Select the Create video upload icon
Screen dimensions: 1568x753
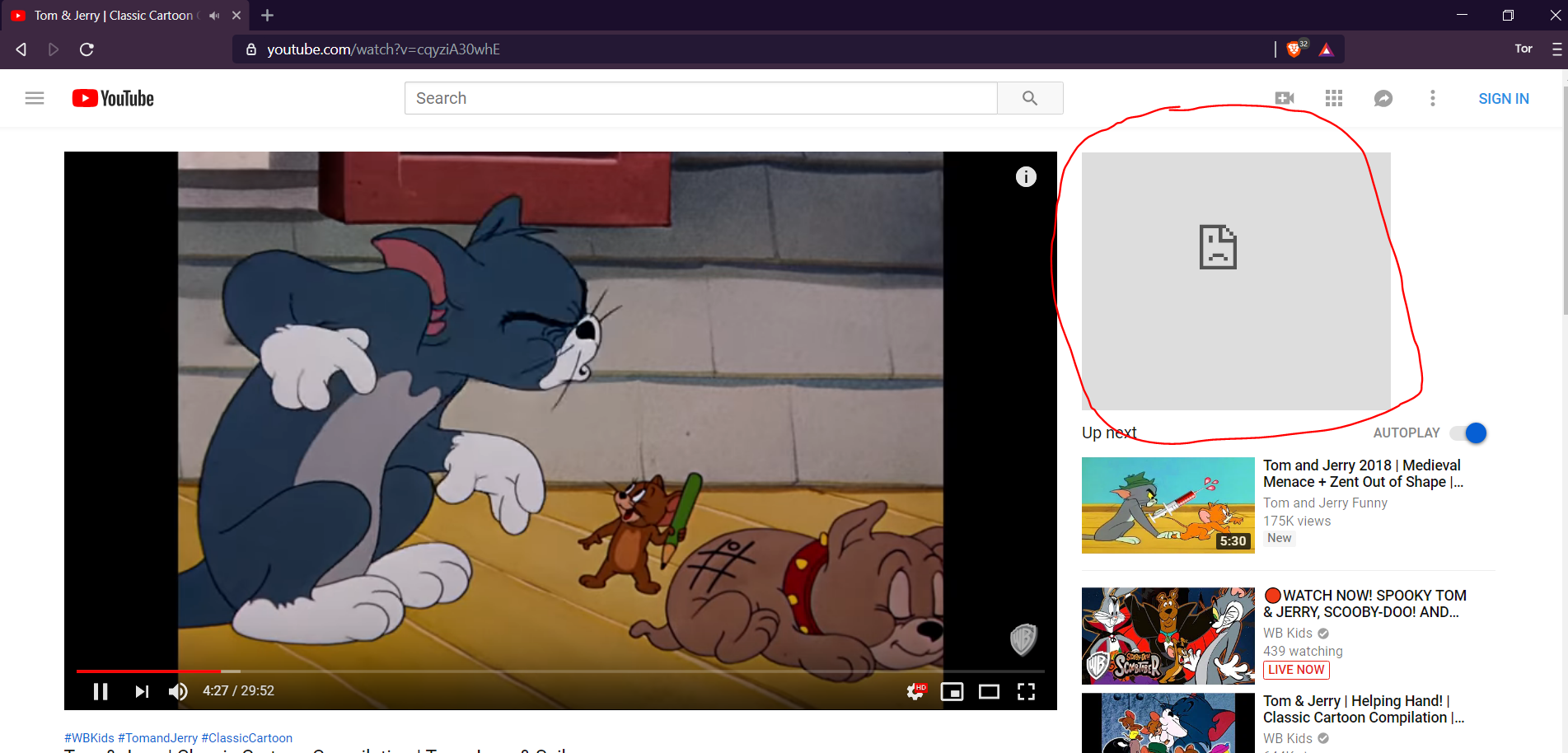[1285, 97]
